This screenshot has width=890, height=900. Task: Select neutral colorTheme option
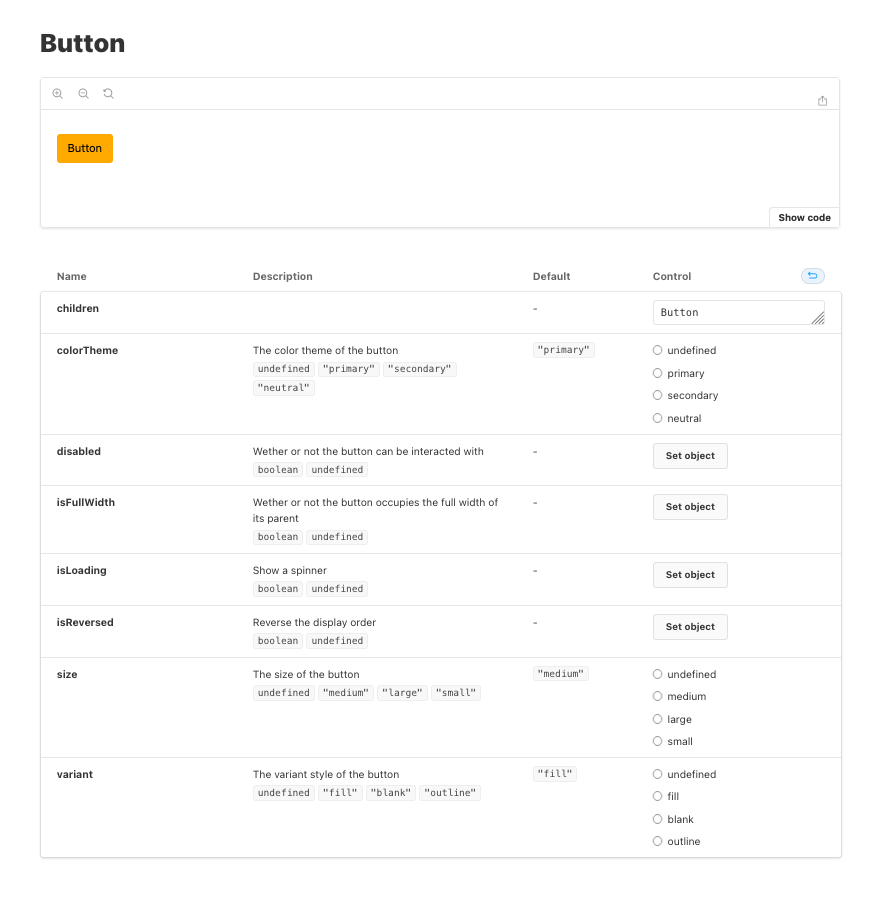658,418
